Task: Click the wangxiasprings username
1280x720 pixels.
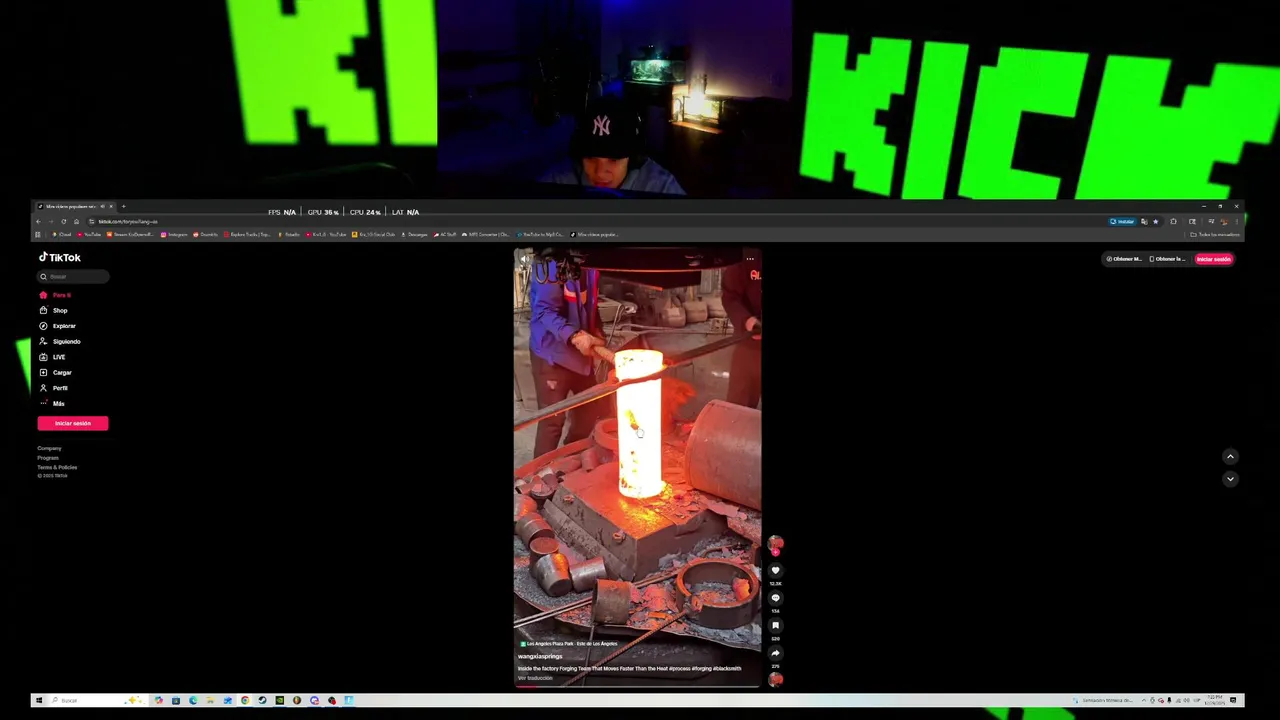Action: coord(540,657)
